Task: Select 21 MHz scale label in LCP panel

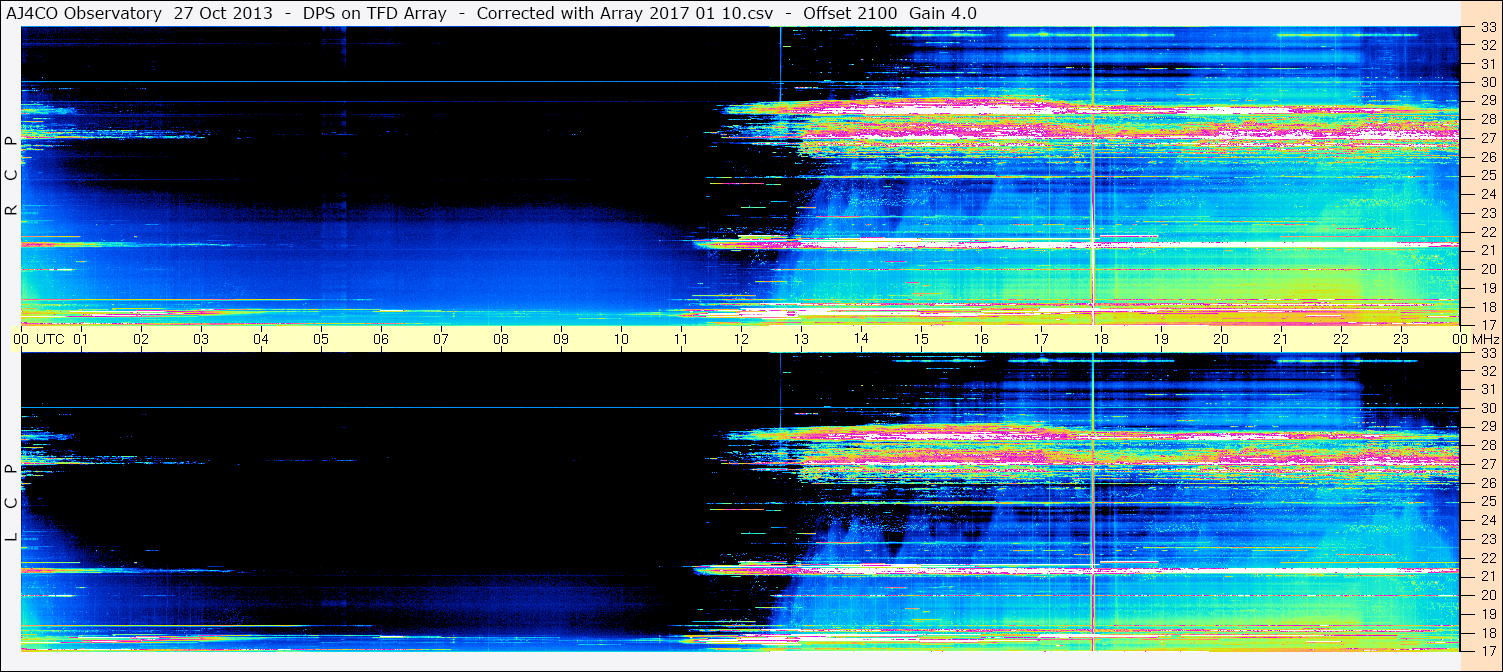Action: (1488, 576)
